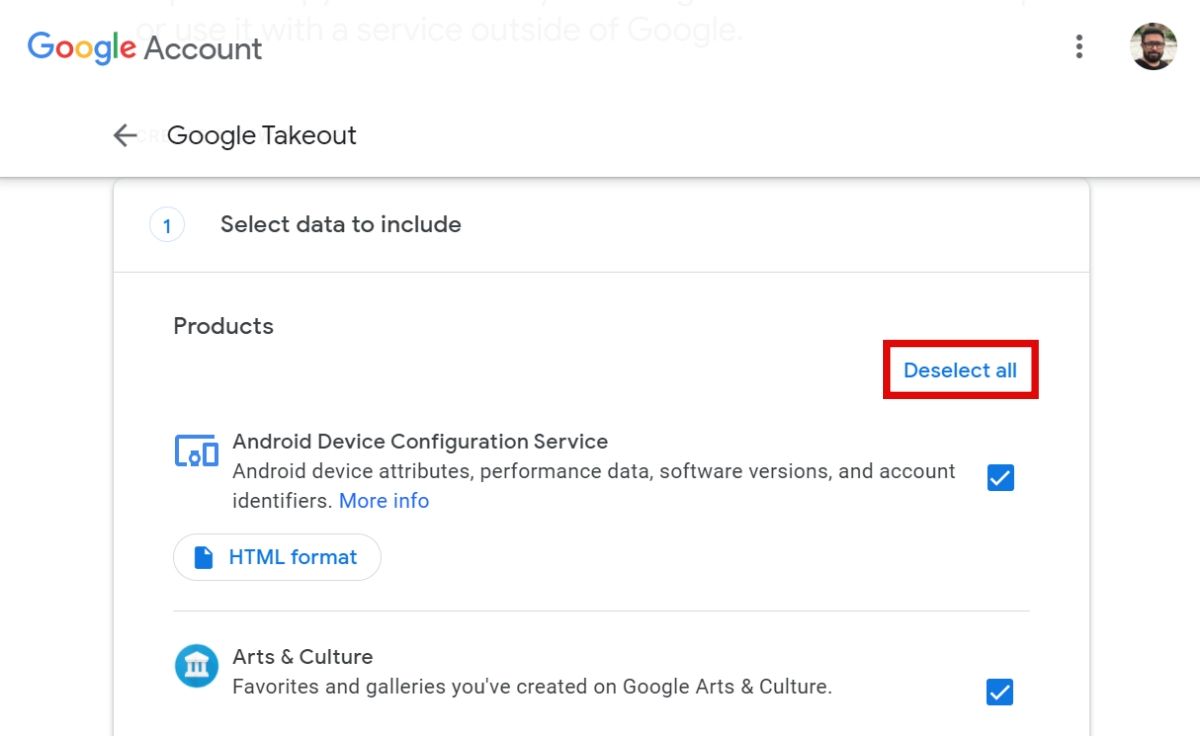Viewport: 1200px width, 736px height.
Task: Click the Google logo in the header
Action: tap(81, 47)
